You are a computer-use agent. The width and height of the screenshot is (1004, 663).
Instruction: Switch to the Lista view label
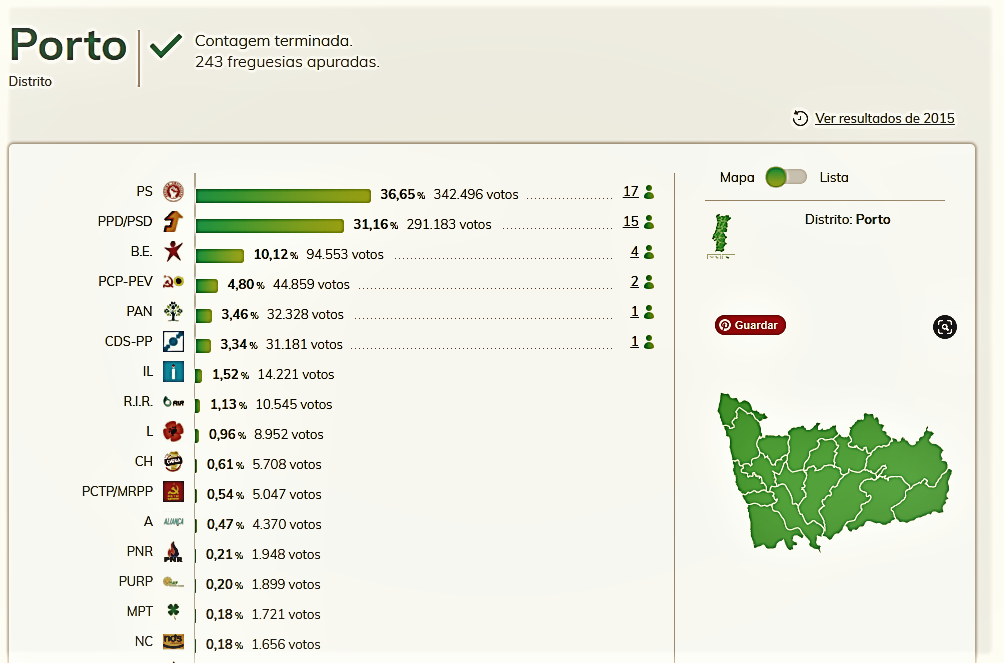click(x=833, y=177)
